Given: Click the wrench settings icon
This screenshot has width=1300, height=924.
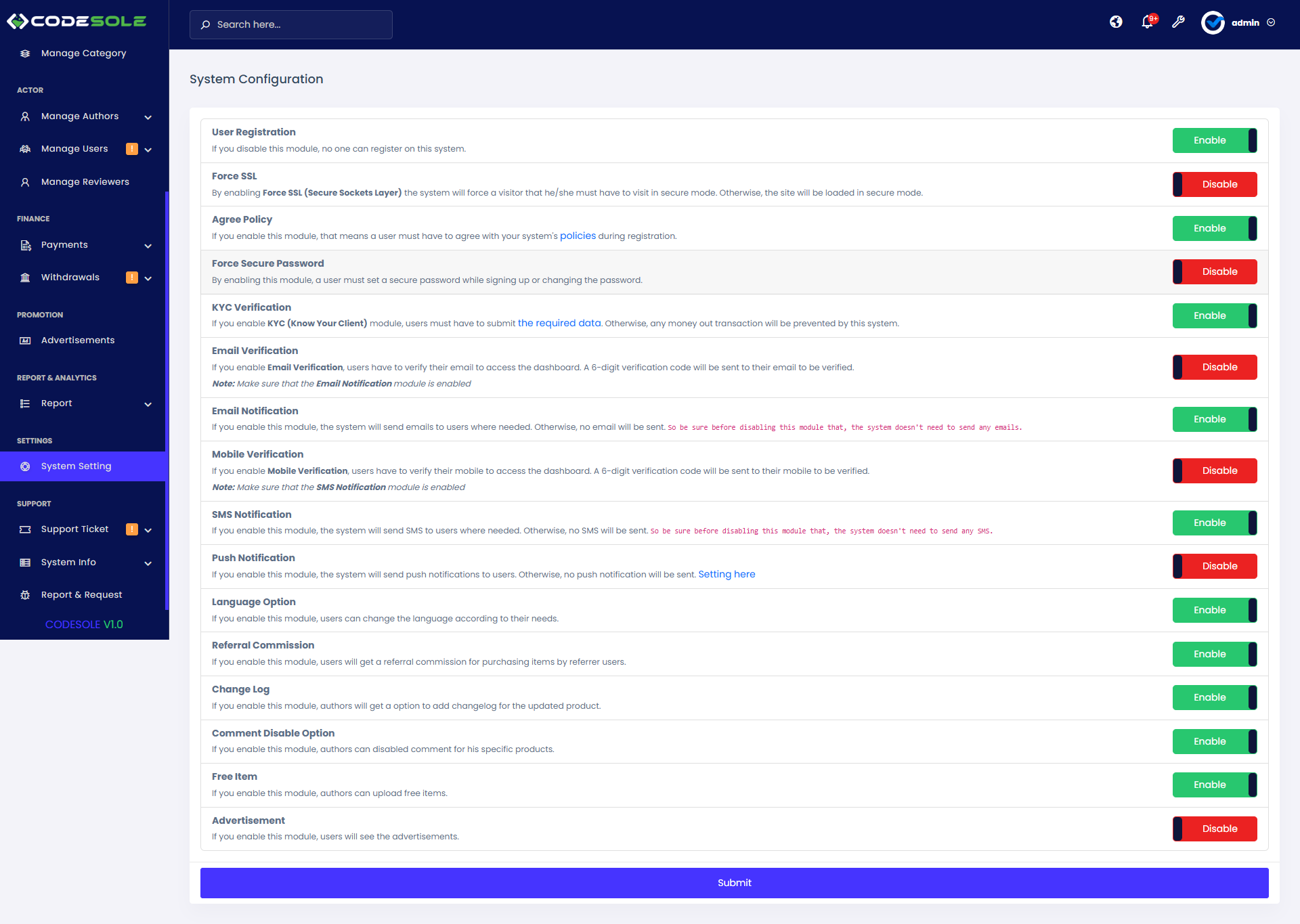Looking at the screenshot, I should tap(1178, 22).
